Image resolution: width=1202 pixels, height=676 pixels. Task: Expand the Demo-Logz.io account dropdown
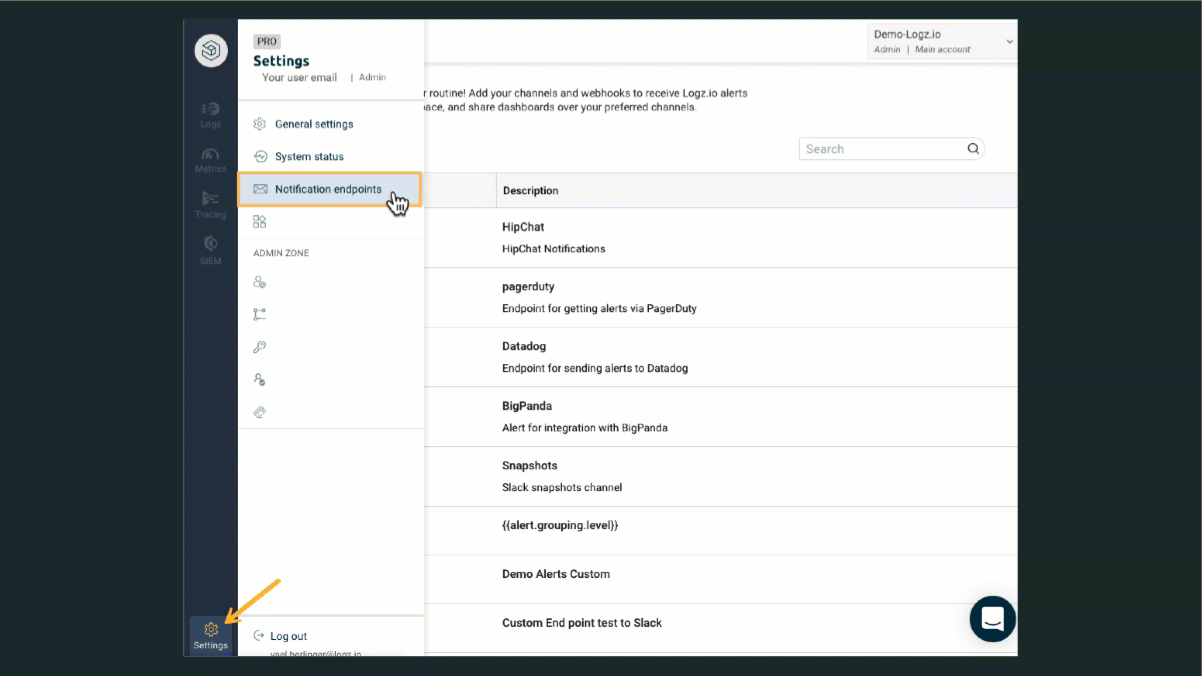pos(942,41)
